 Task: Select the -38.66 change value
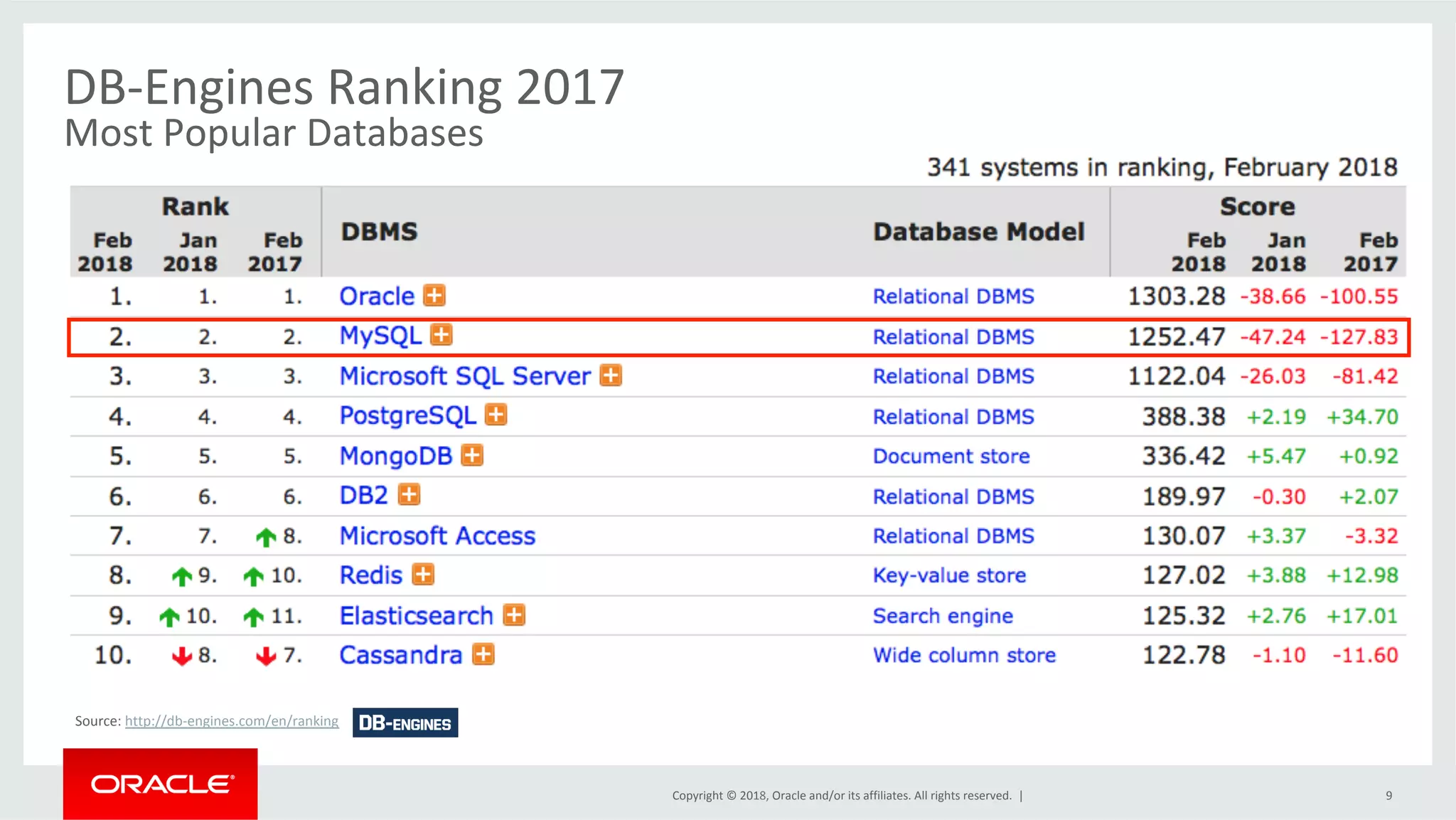coord(1273,297)
